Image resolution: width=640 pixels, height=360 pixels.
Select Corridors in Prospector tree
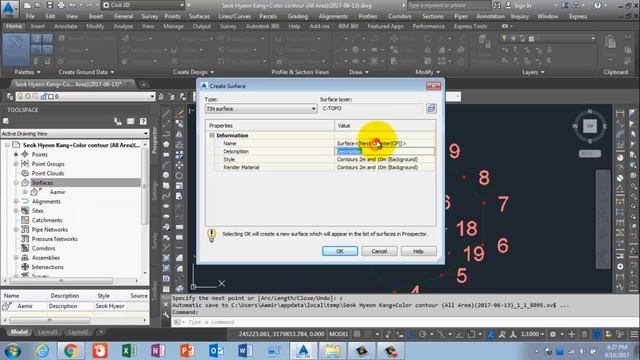click(x=43, y=248)
